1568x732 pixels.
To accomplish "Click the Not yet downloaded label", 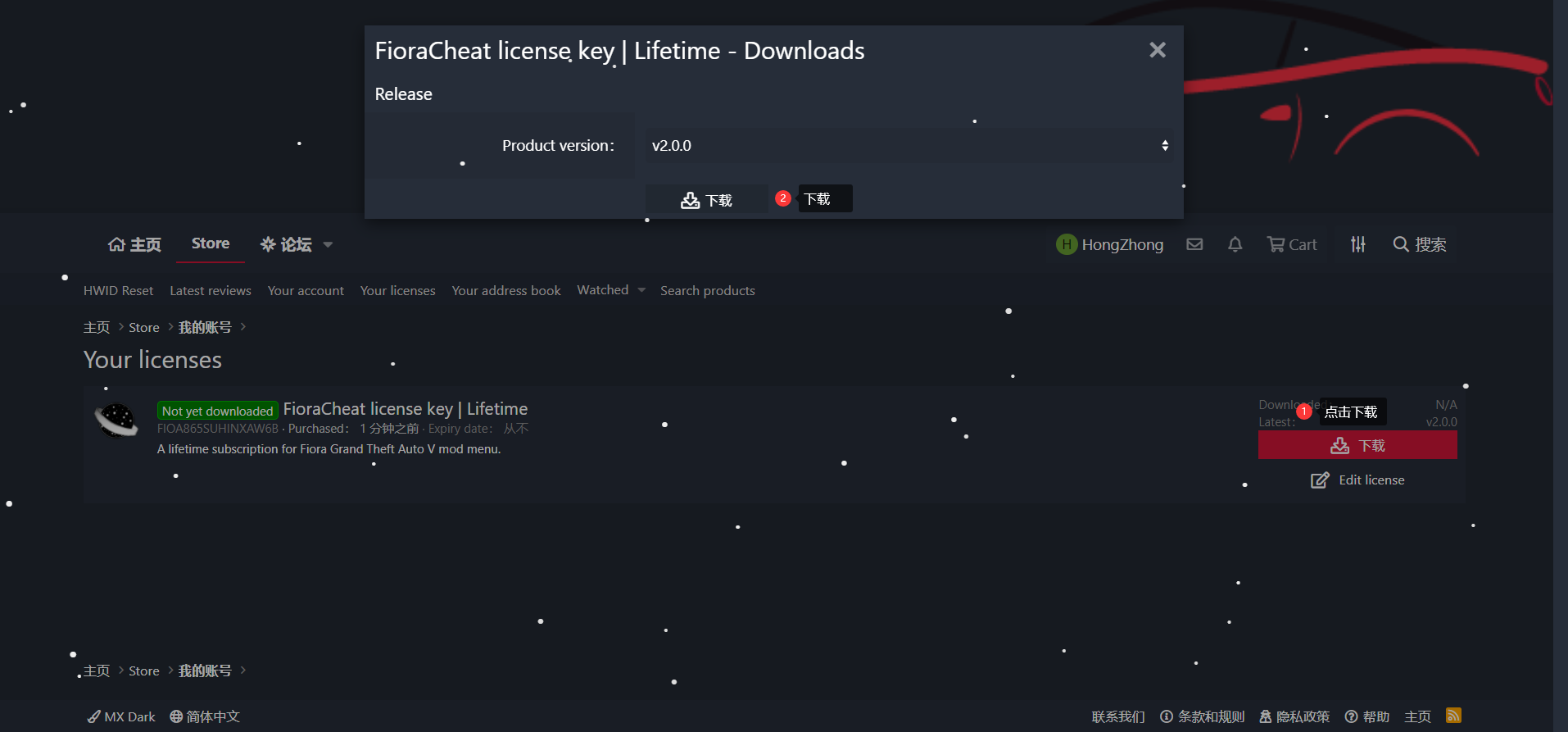I will [217, 411].
